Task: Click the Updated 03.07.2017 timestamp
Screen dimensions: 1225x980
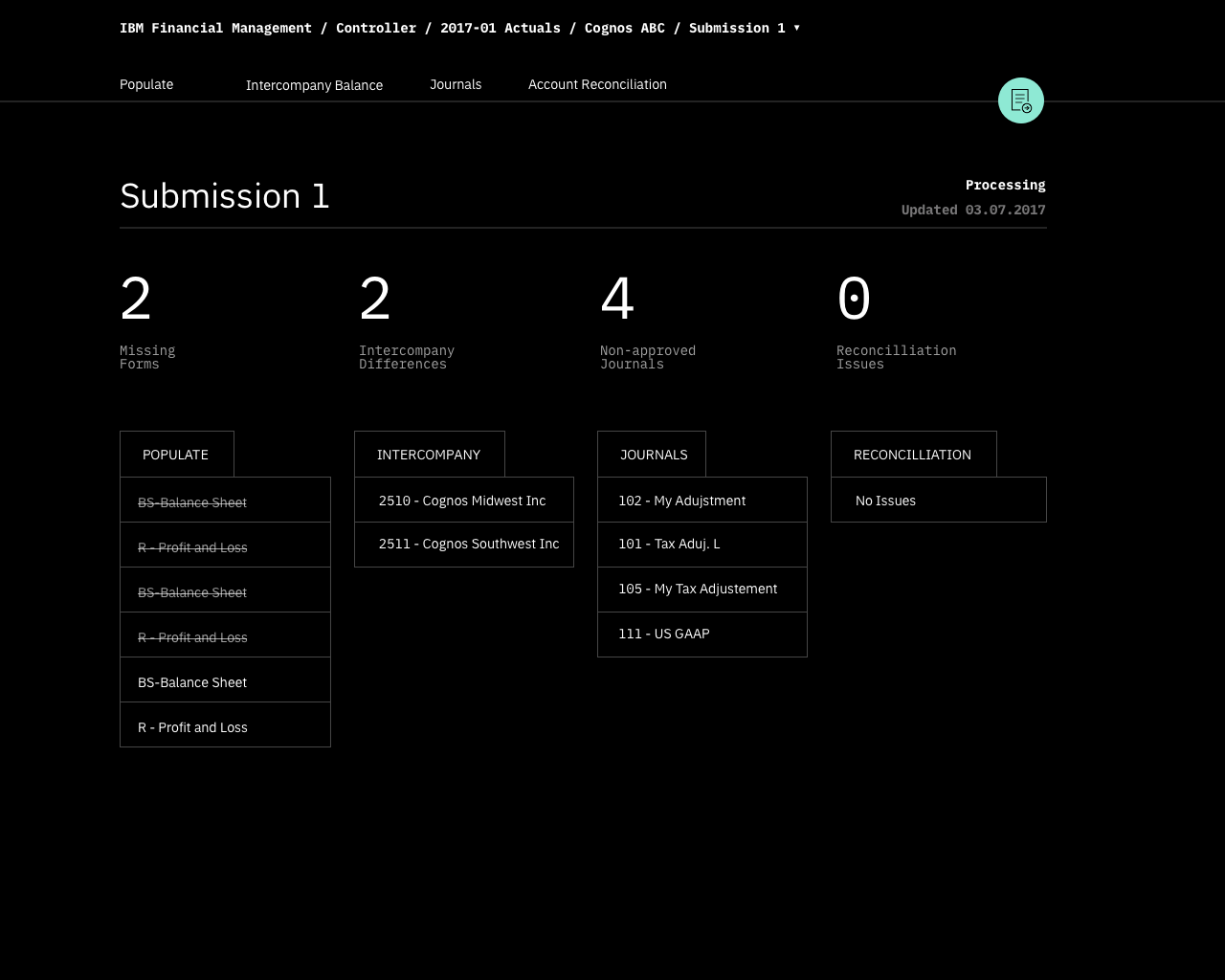Action: click(973, 210)
